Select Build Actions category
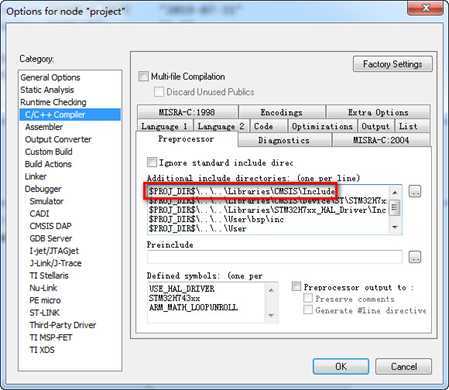 (x=48, y=164)
